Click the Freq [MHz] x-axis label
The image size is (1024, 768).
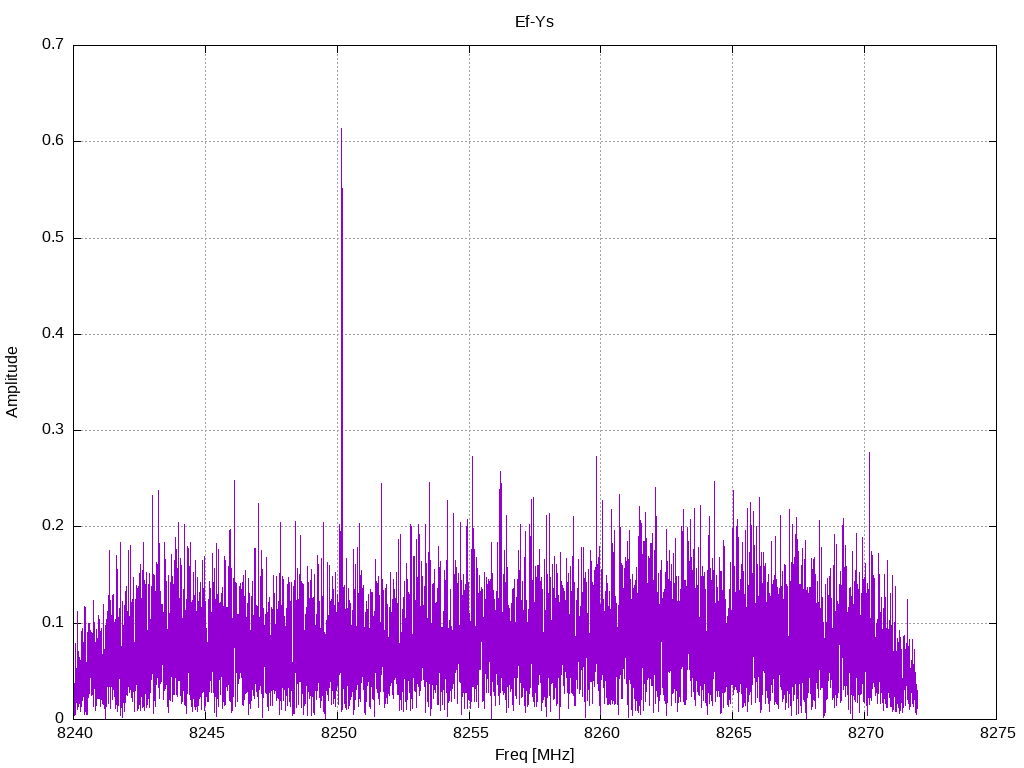(x=534, y=755)
